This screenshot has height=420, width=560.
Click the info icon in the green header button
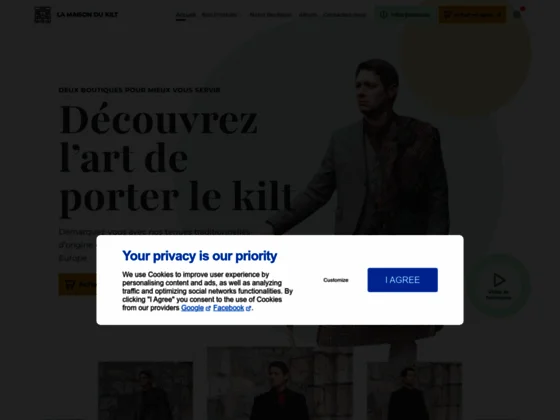click(x=383, y=15)
